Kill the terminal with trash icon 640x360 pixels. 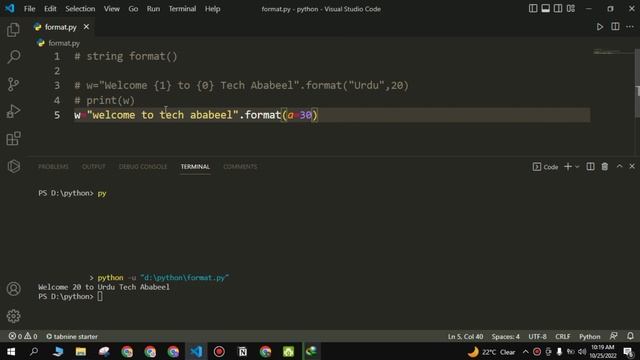(605, 167)
